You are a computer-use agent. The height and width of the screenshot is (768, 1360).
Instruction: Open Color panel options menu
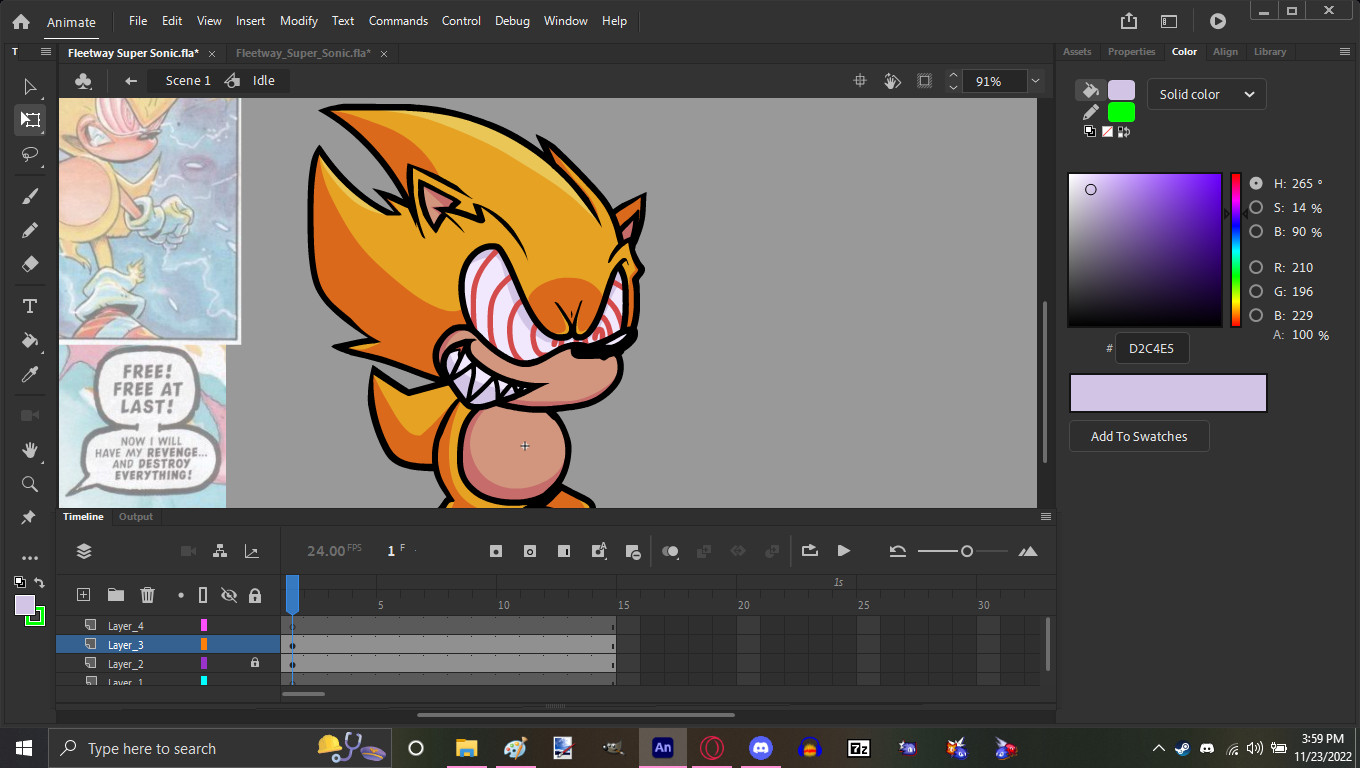click(1346, 51)
